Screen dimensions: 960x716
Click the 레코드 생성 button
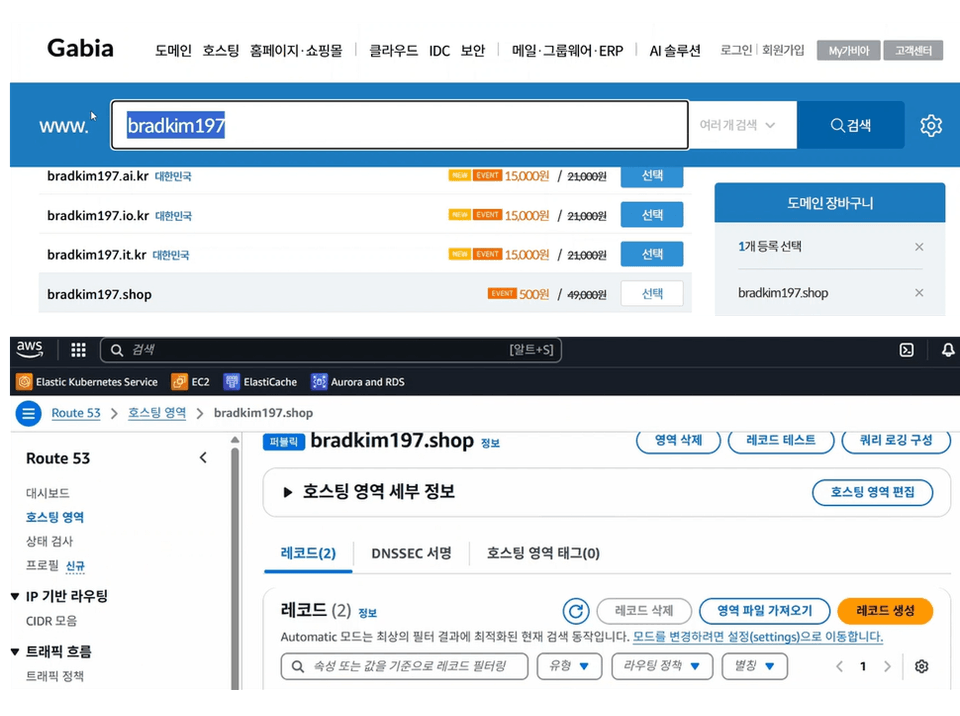pos(885,611)
